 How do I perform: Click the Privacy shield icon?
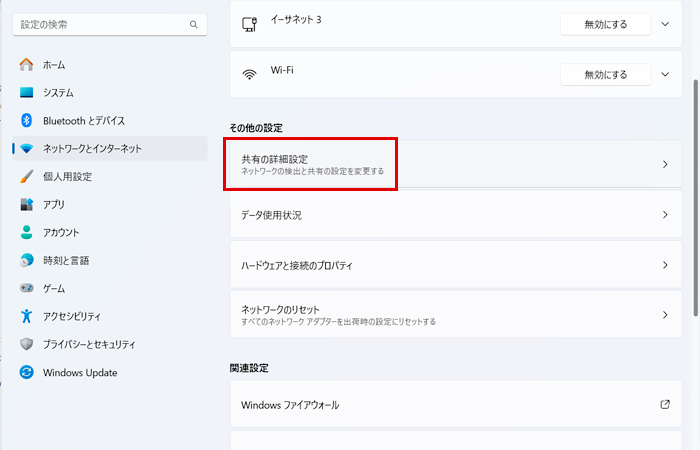(26, 344)
